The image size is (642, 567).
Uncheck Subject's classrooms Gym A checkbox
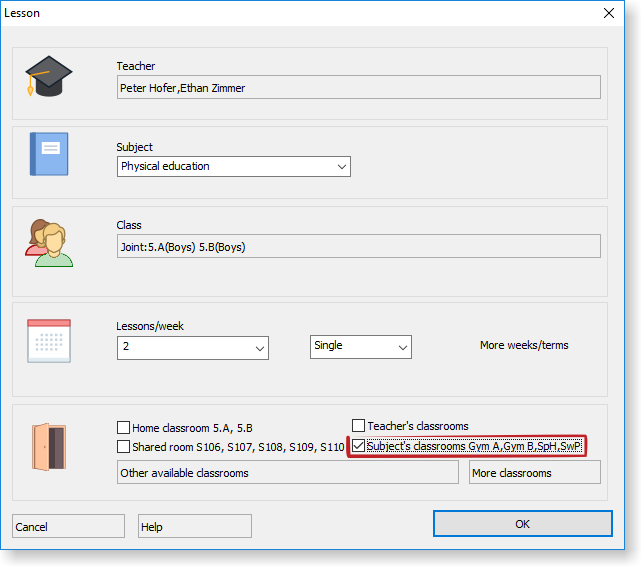tap(359, 446)
